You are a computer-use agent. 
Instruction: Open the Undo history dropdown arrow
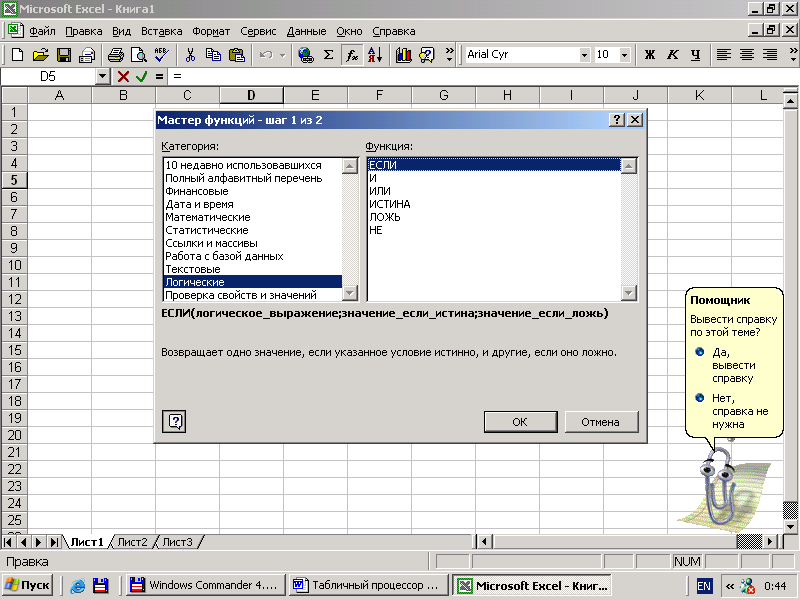coord(283,55)
